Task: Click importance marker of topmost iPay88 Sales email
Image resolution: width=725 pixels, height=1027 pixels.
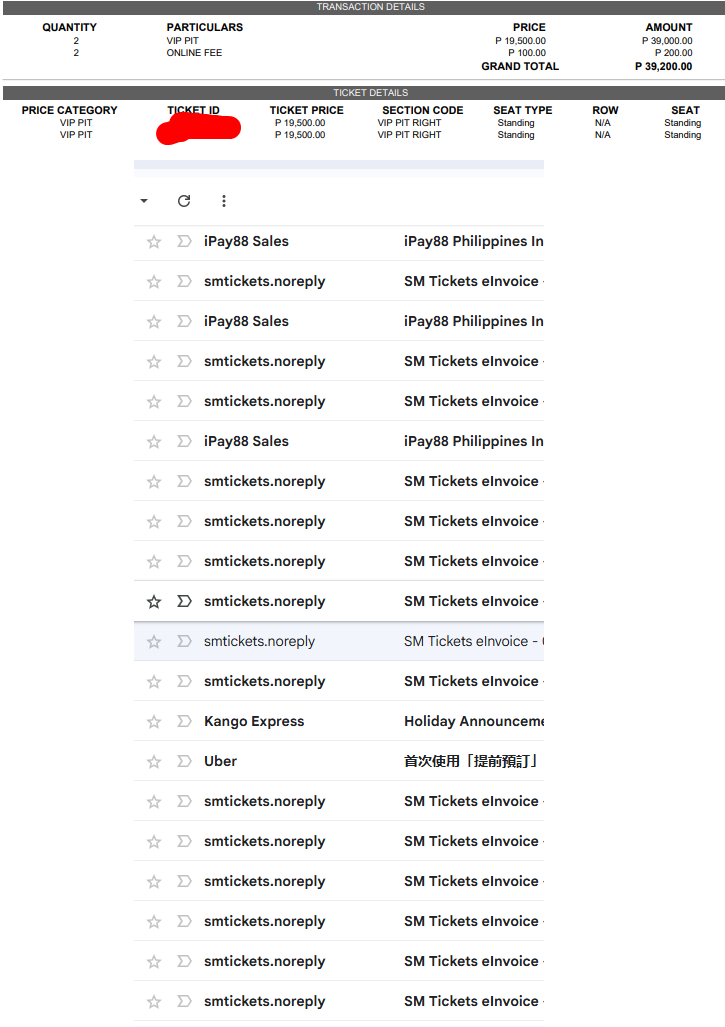Action: point(184,242)
